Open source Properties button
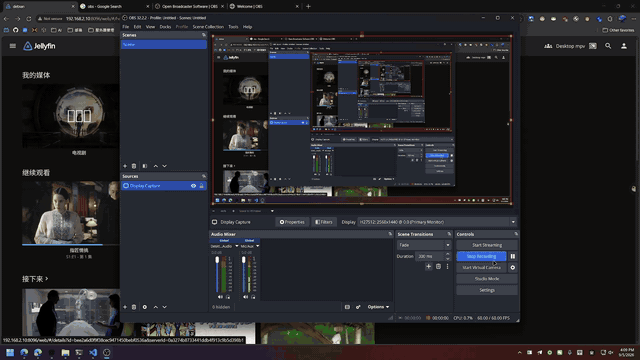640x360 pixels. pyautogui.click(x=292, y=222)
